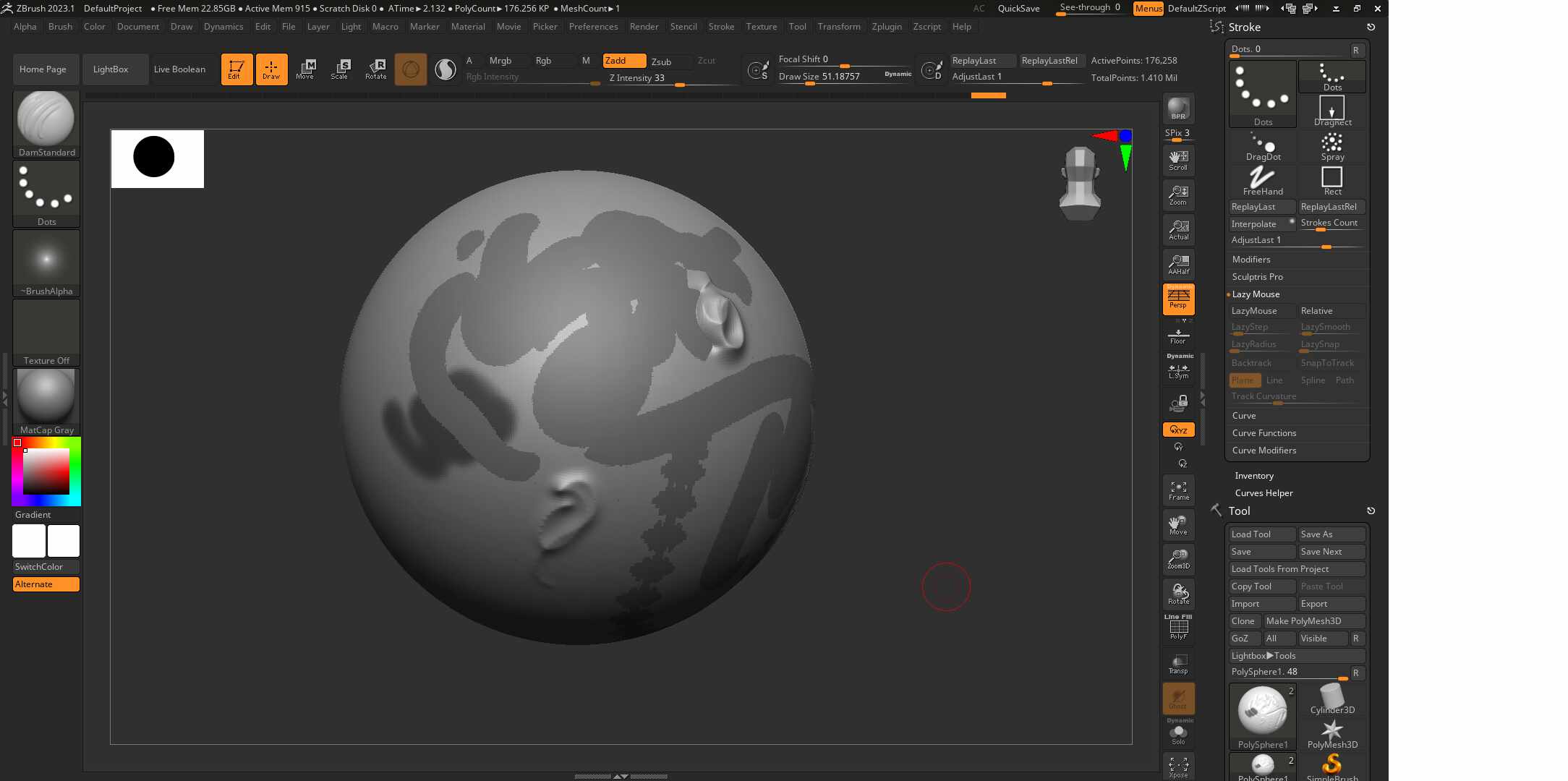Open the Zplugin menu
This screenshot has height=781, width=1568.
[887, 27]
